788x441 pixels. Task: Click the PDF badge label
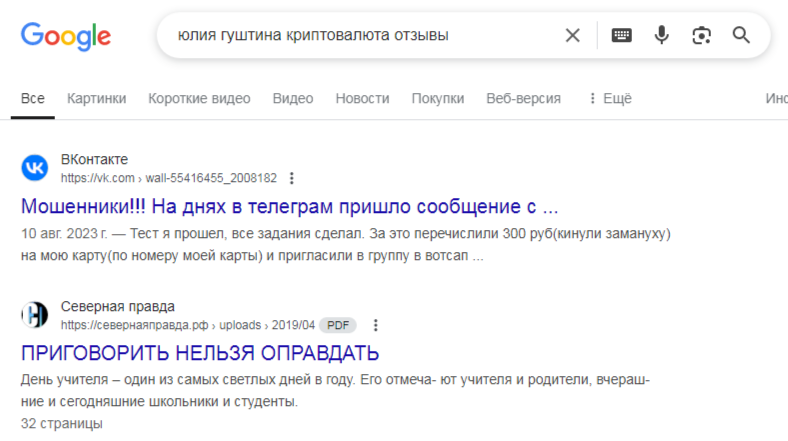[338, 325]
